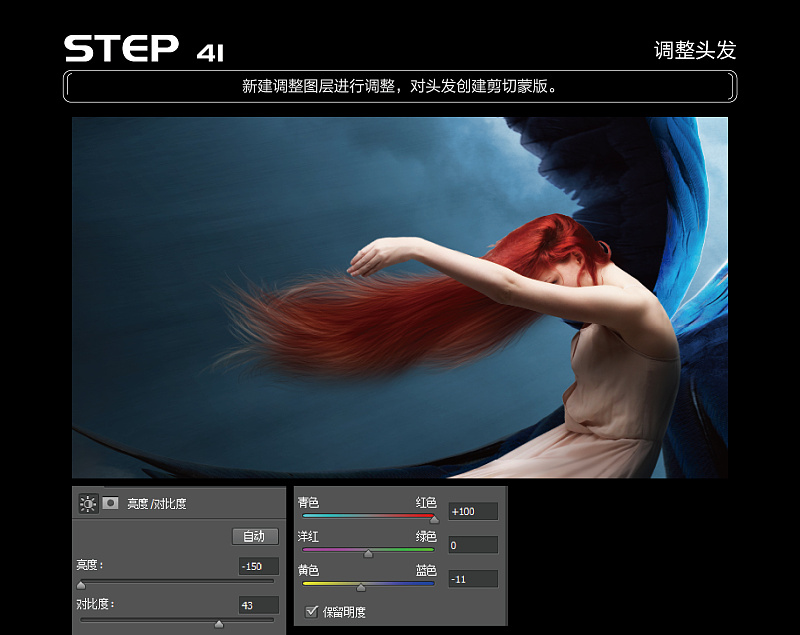Adjust the 黄色-蓝色 yellow-blue slider handle
The image size is (800, 635).
(x=361, y=587)
